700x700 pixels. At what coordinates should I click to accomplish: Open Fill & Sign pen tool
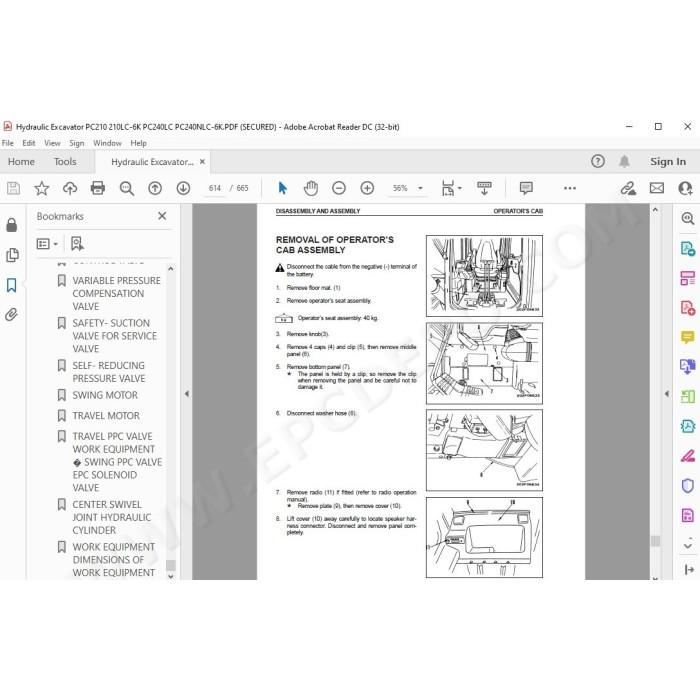coord(688,456)
